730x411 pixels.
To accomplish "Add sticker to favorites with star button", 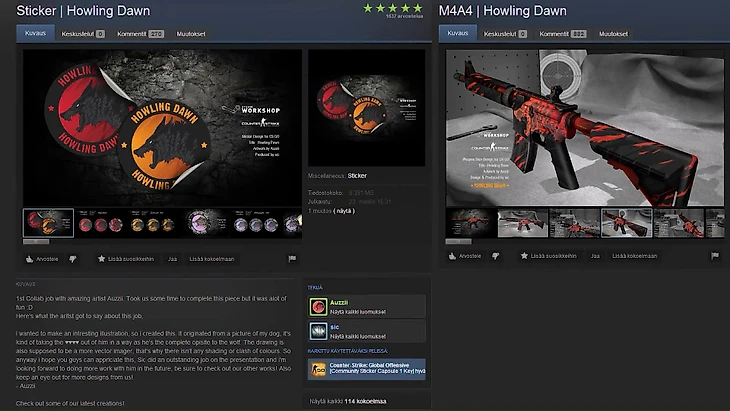I will pyautogui.click(x=126, y=259).
